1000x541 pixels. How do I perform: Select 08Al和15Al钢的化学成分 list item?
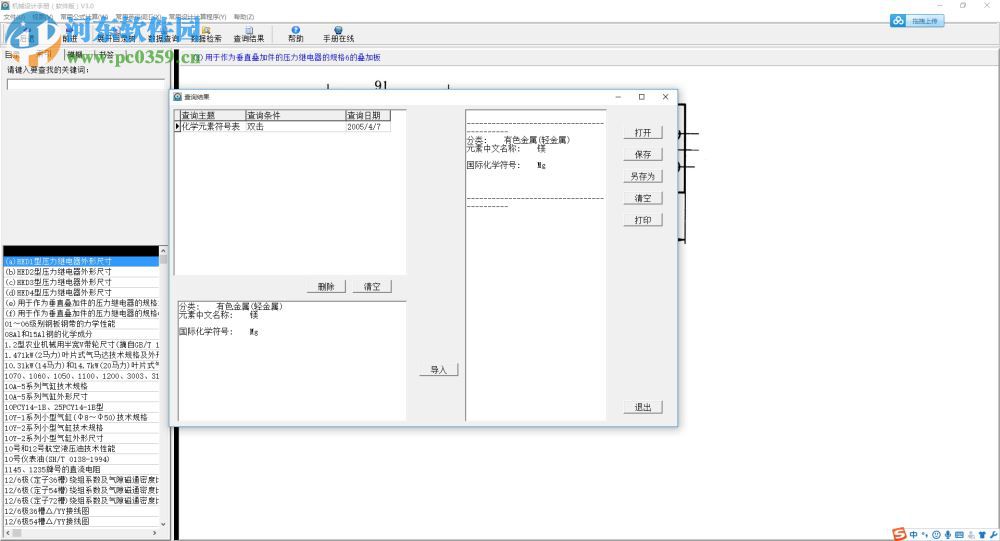[81, 334]
